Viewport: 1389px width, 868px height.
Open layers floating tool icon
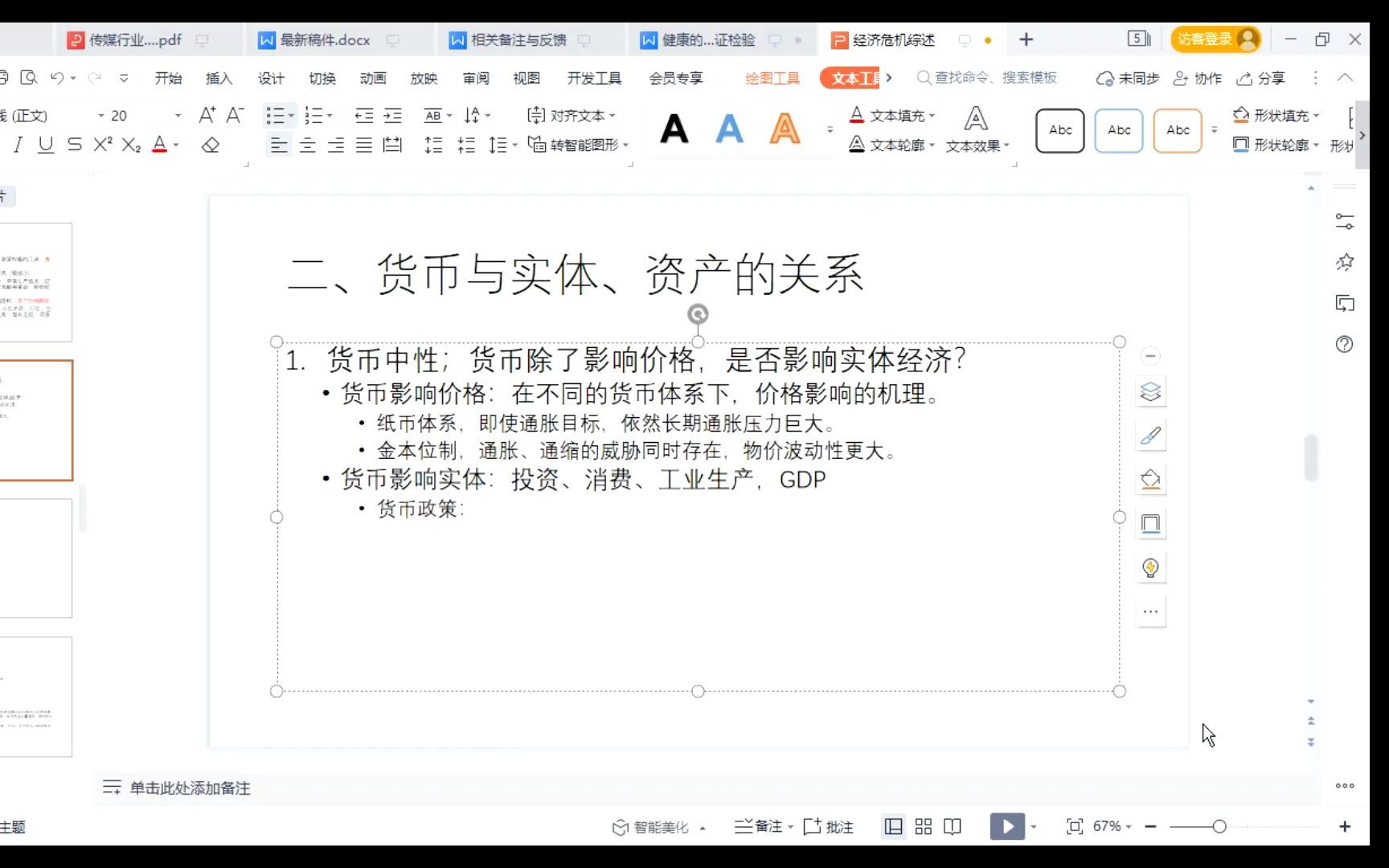[1150, 392]
